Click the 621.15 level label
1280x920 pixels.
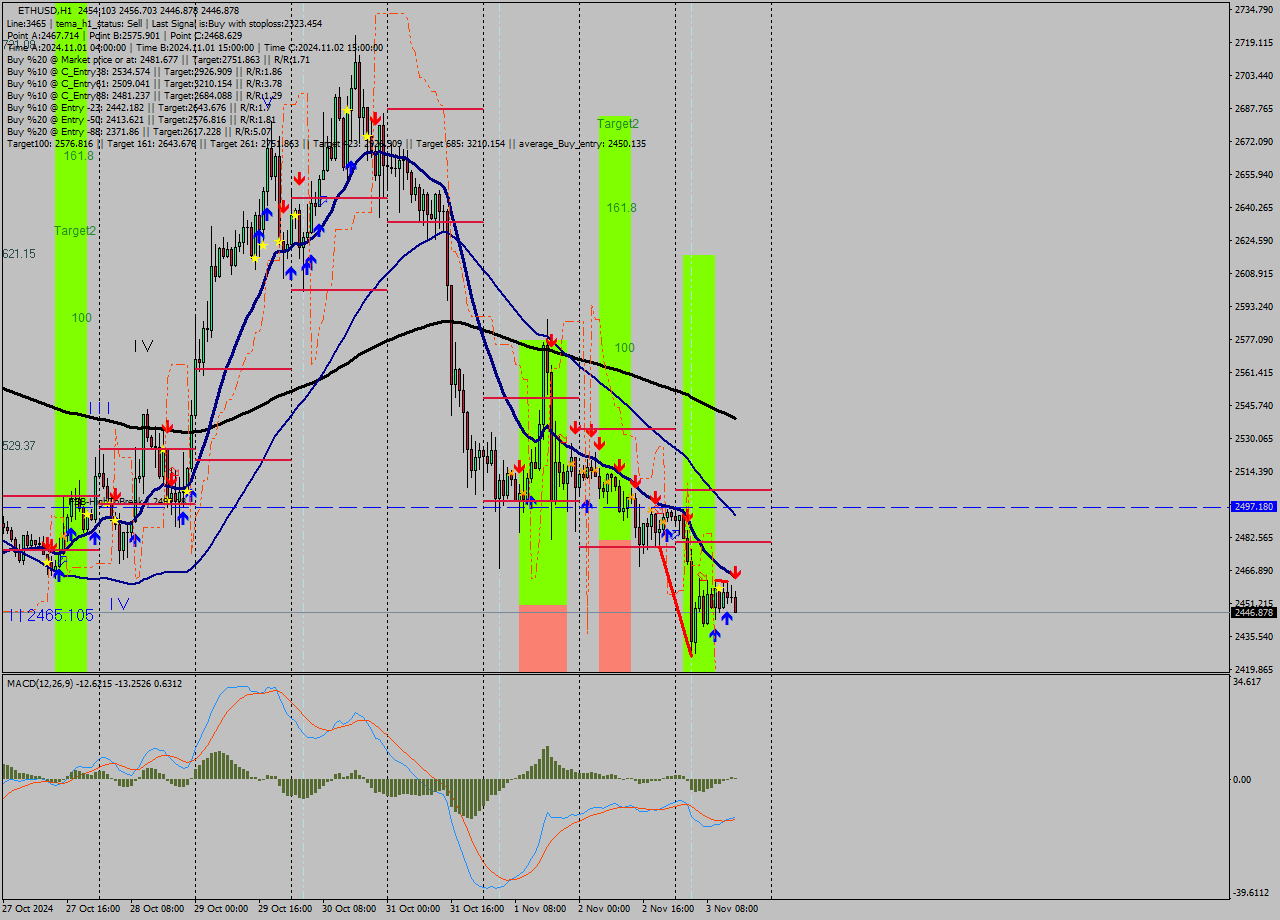coord(19,254)
